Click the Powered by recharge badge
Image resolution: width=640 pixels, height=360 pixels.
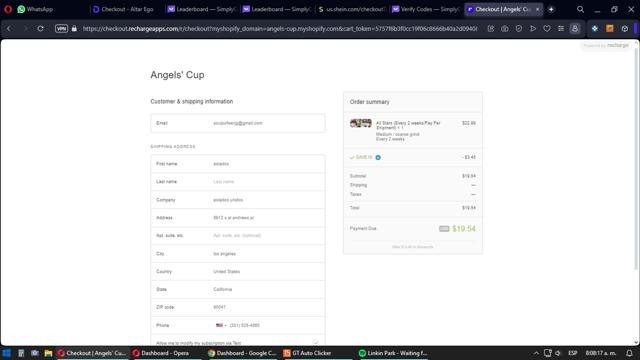click(x=607, y=45)
